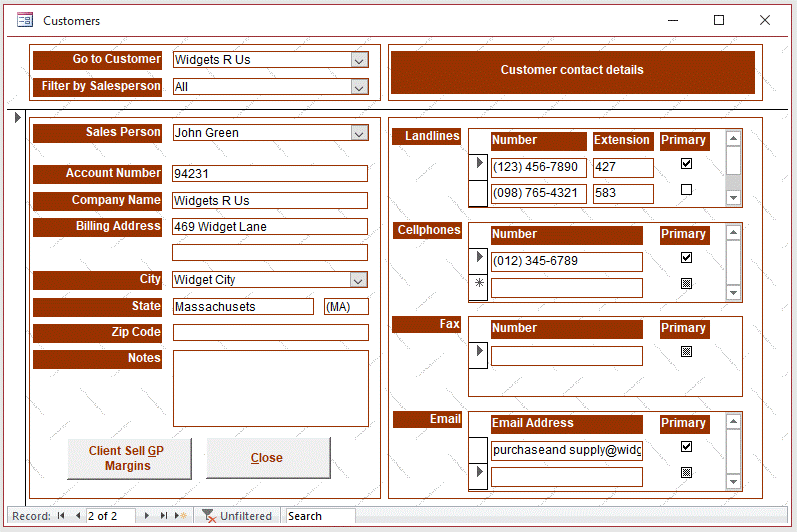Select main form record selector arrow
797x532 pixels.
(18, 117)
